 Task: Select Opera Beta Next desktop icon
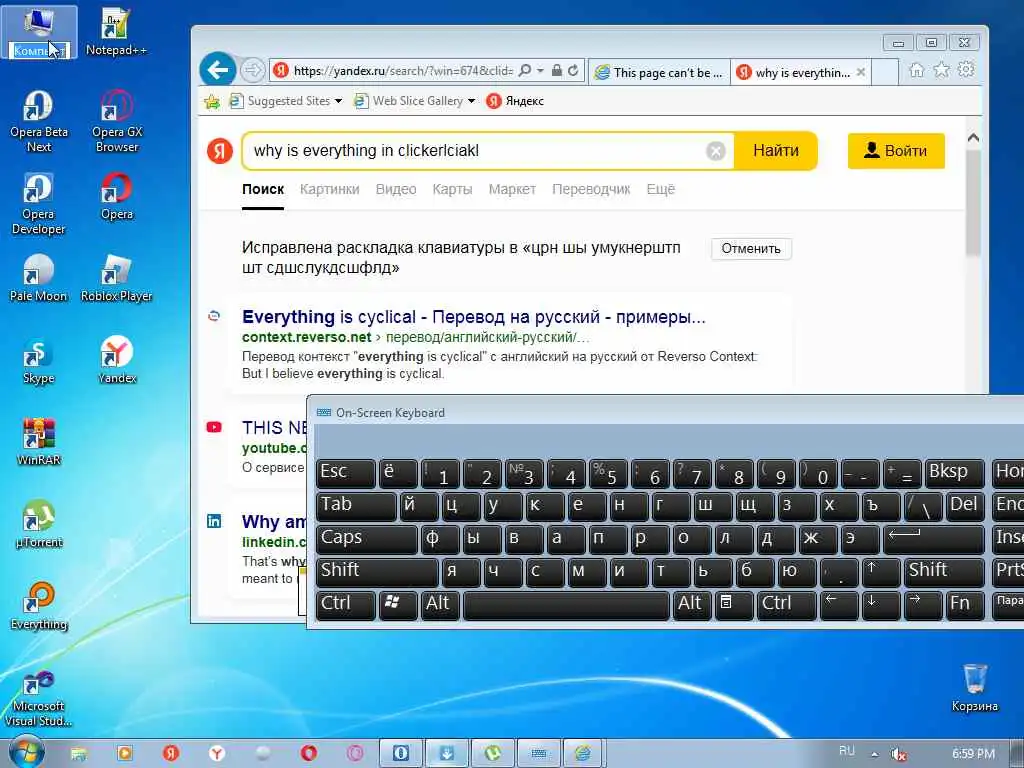[x=39, y=121]
